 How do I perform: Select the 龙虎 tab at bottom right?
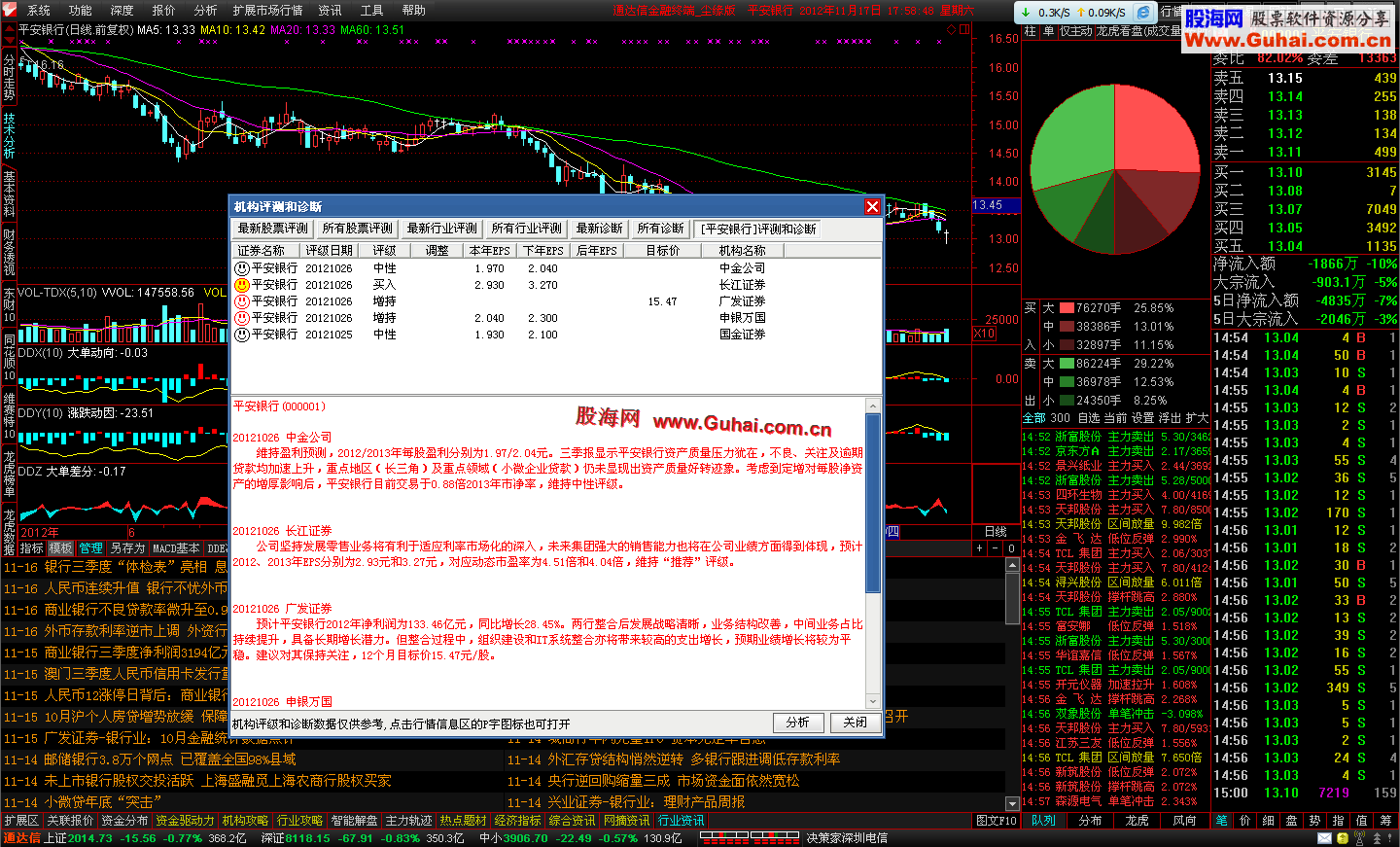point(1137,821)
